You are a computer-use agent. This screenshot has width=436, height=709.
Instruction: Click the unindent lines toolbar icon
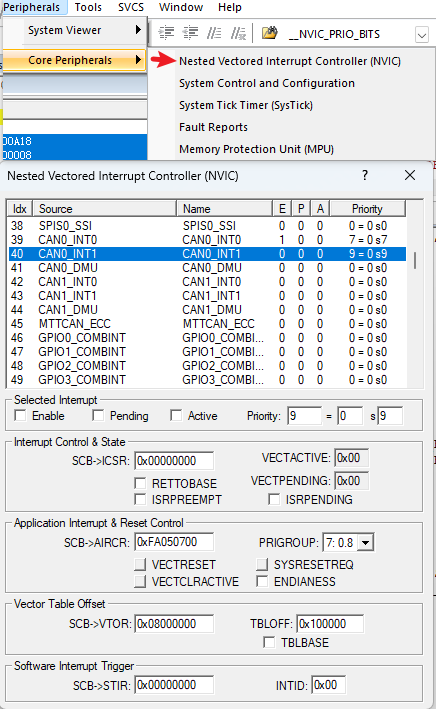(190, 33)
